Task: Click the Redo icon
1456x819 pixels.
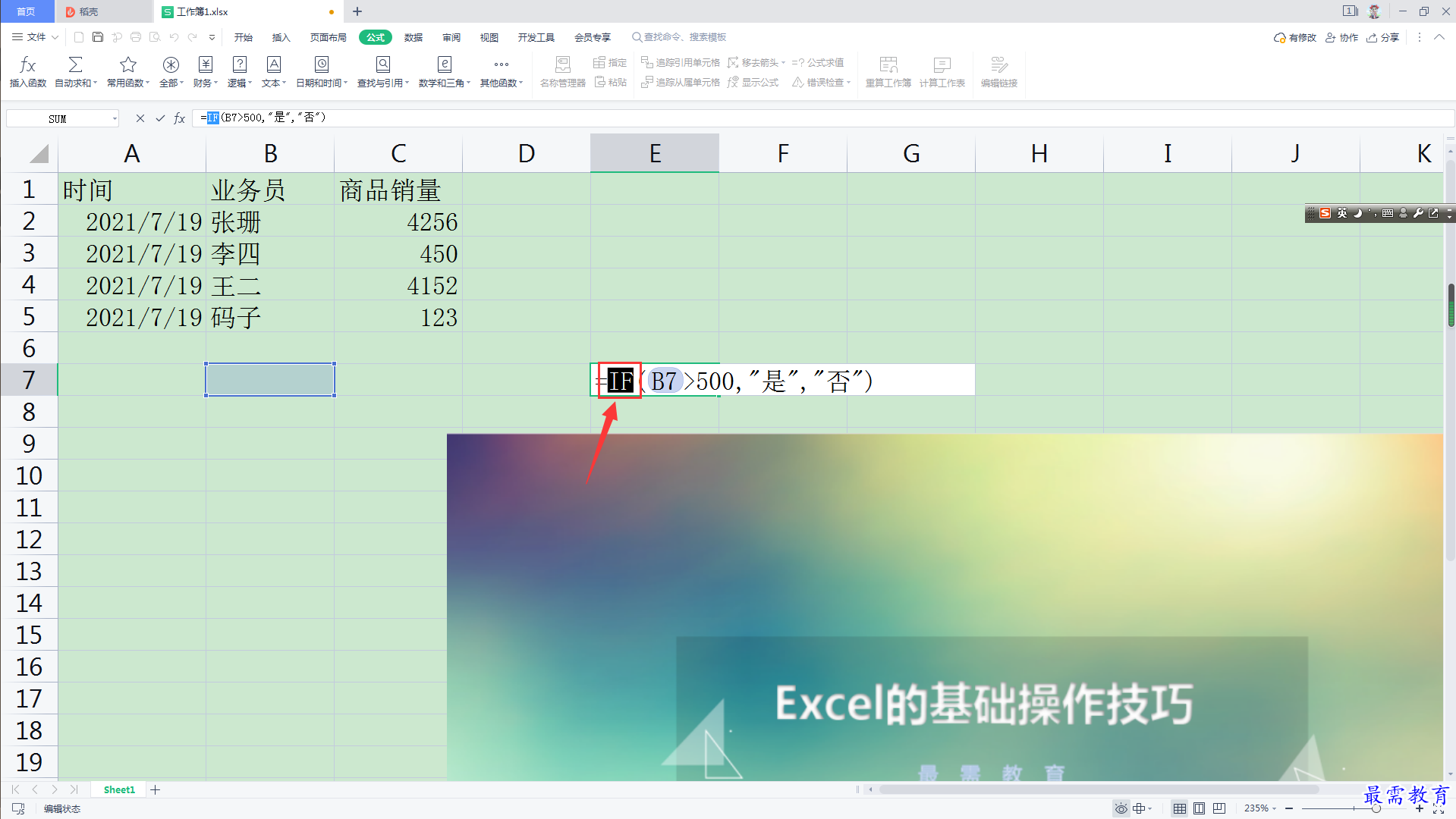Action: [x=193, y=37]
